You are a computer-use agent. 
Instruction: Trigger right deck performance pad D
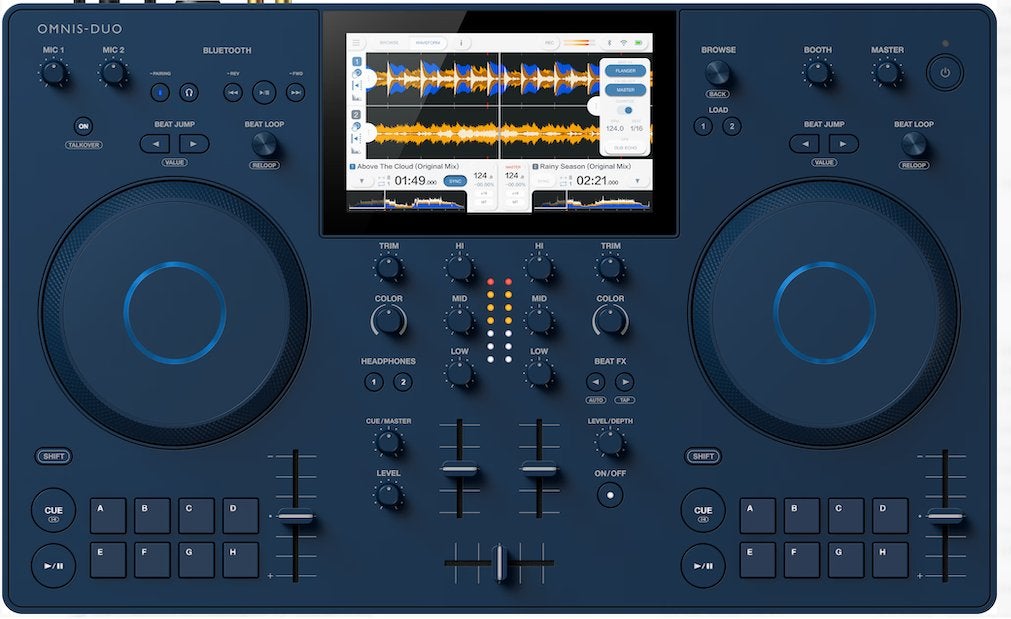coord(890,515)
